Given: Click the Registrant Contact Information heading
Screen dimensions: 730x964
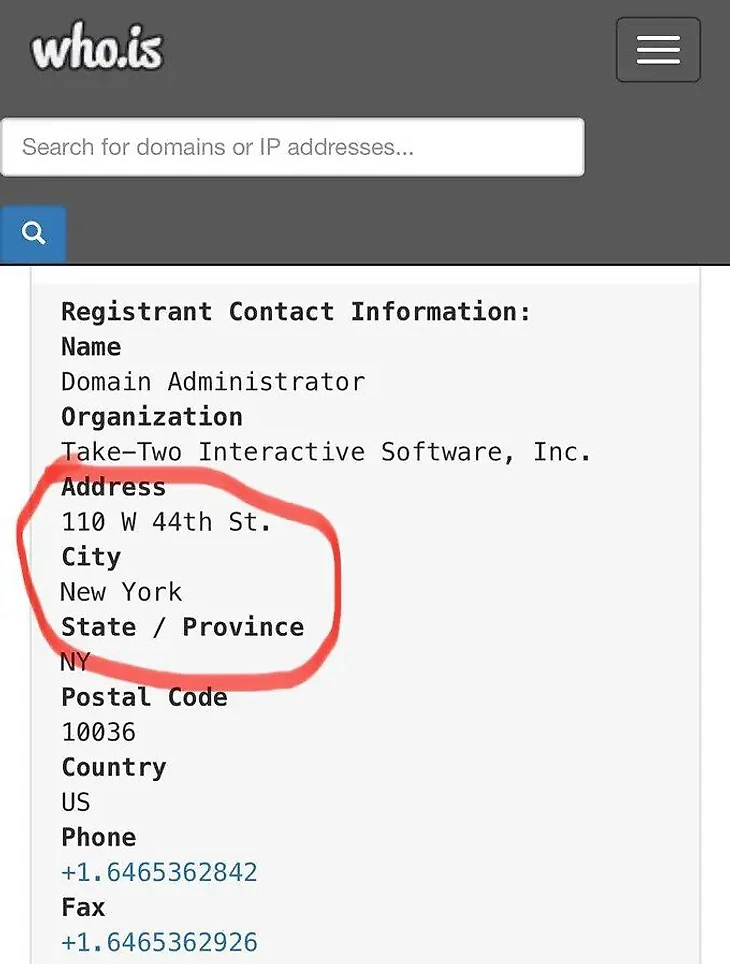Looking at the screenshot, I should click(296, 311).
